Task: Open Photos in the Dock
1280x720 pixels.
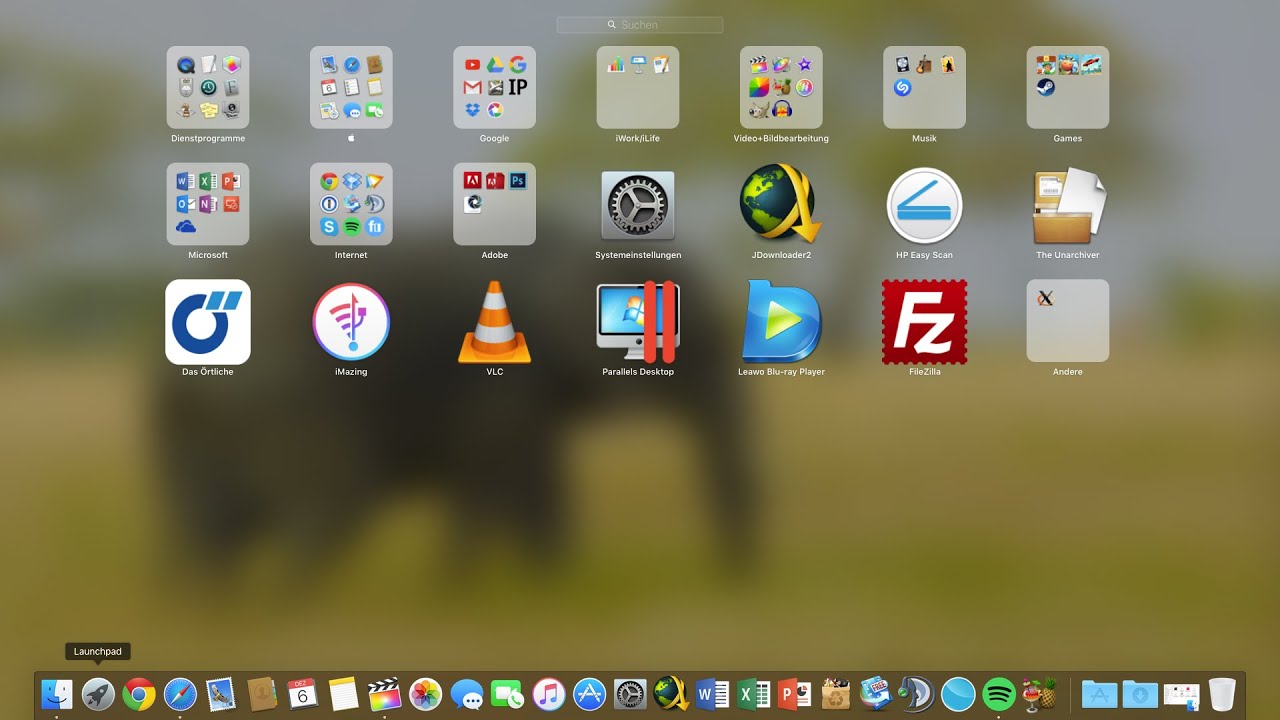Action: (x=426, y=694)
